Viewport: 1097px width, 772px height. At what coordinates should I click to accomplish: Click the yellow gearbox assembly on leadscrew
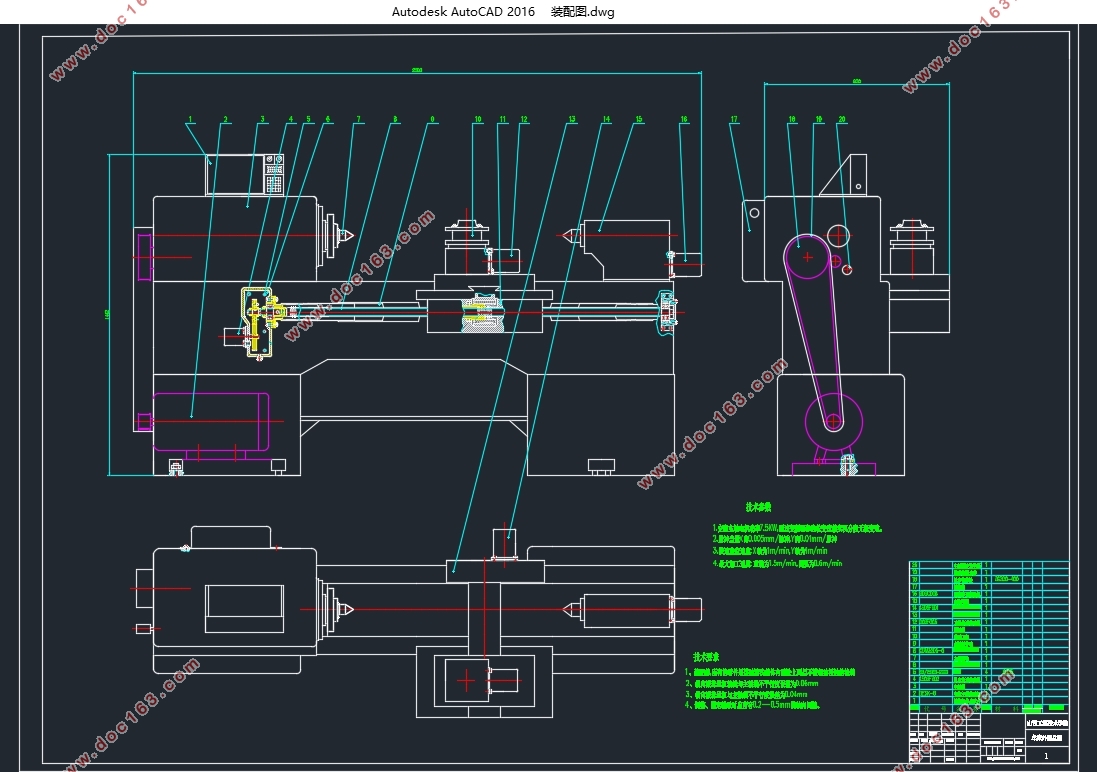click(x=263, y=322)
